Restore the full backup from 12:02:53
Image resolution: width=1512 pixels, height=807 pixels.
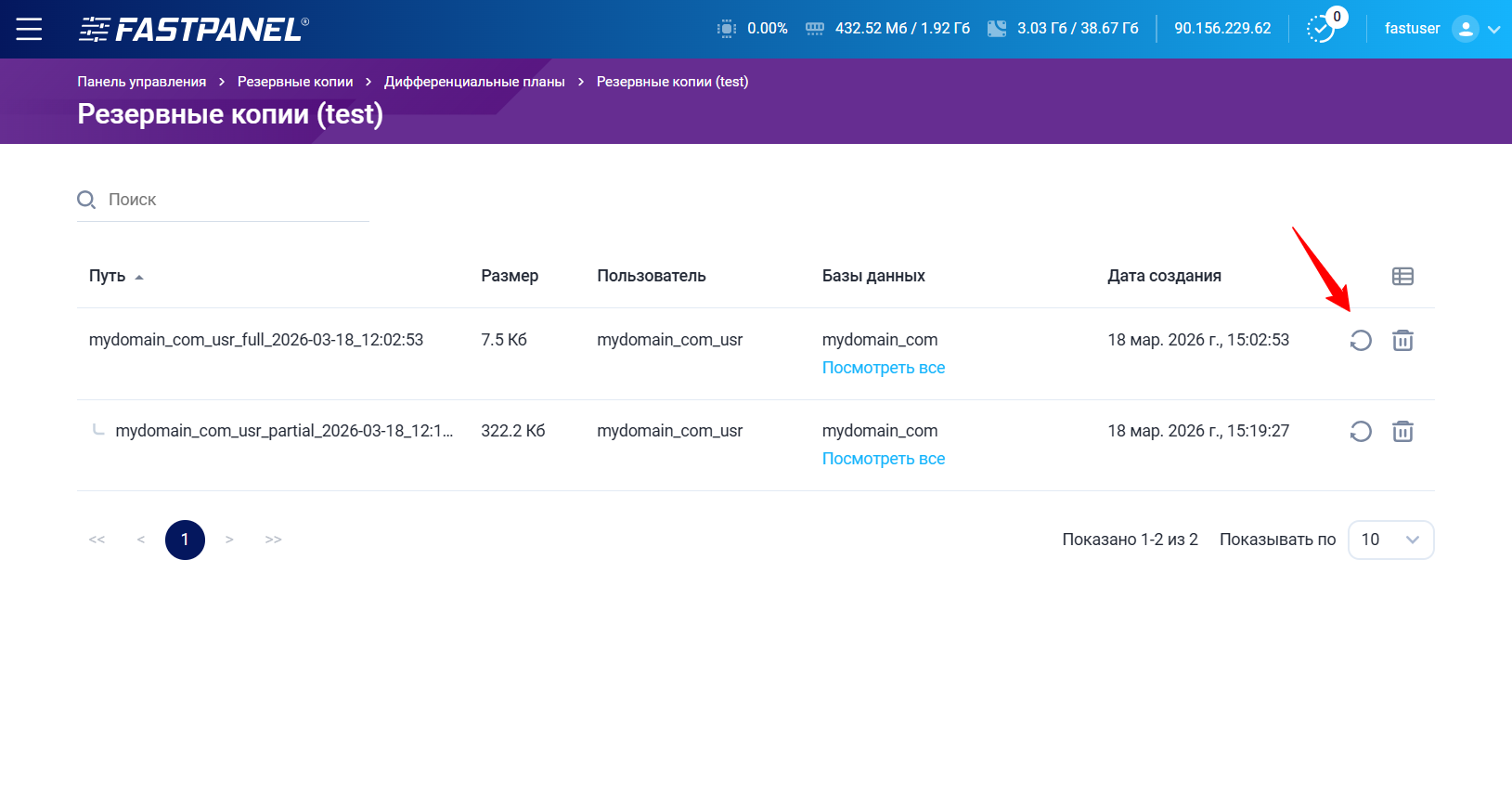pos(1360,341)
